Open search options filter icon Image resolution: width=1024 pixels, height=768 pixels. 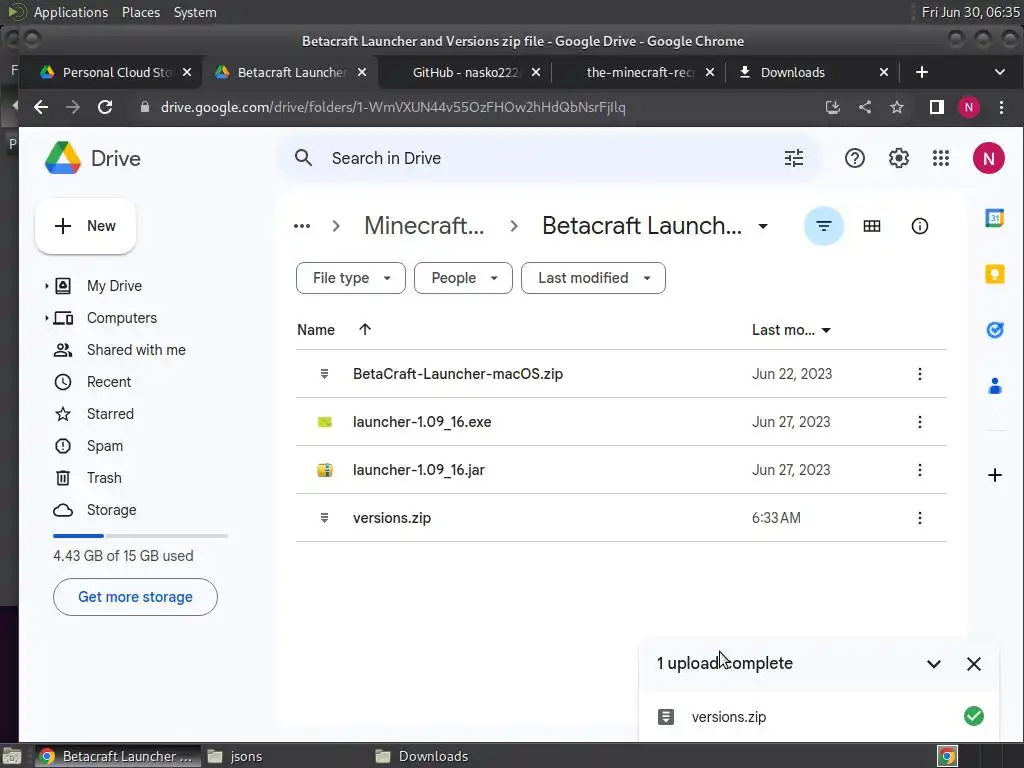coord(793,158)
